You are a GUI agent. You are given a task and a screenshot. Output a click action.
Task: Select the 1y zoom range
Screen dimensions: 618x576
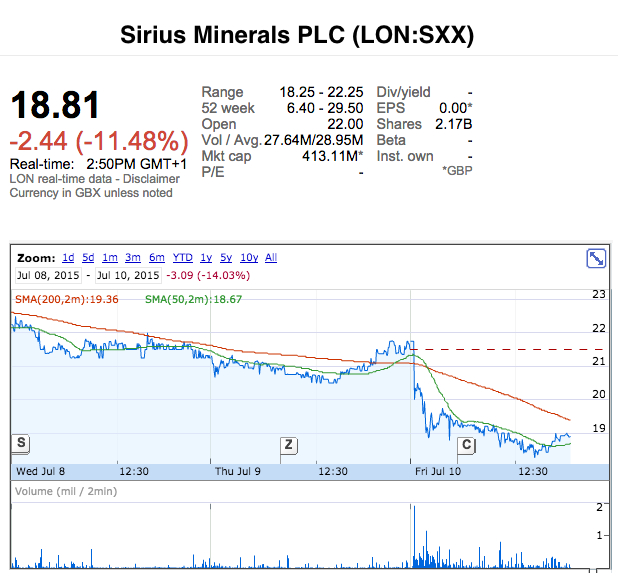tap(206, 257)
